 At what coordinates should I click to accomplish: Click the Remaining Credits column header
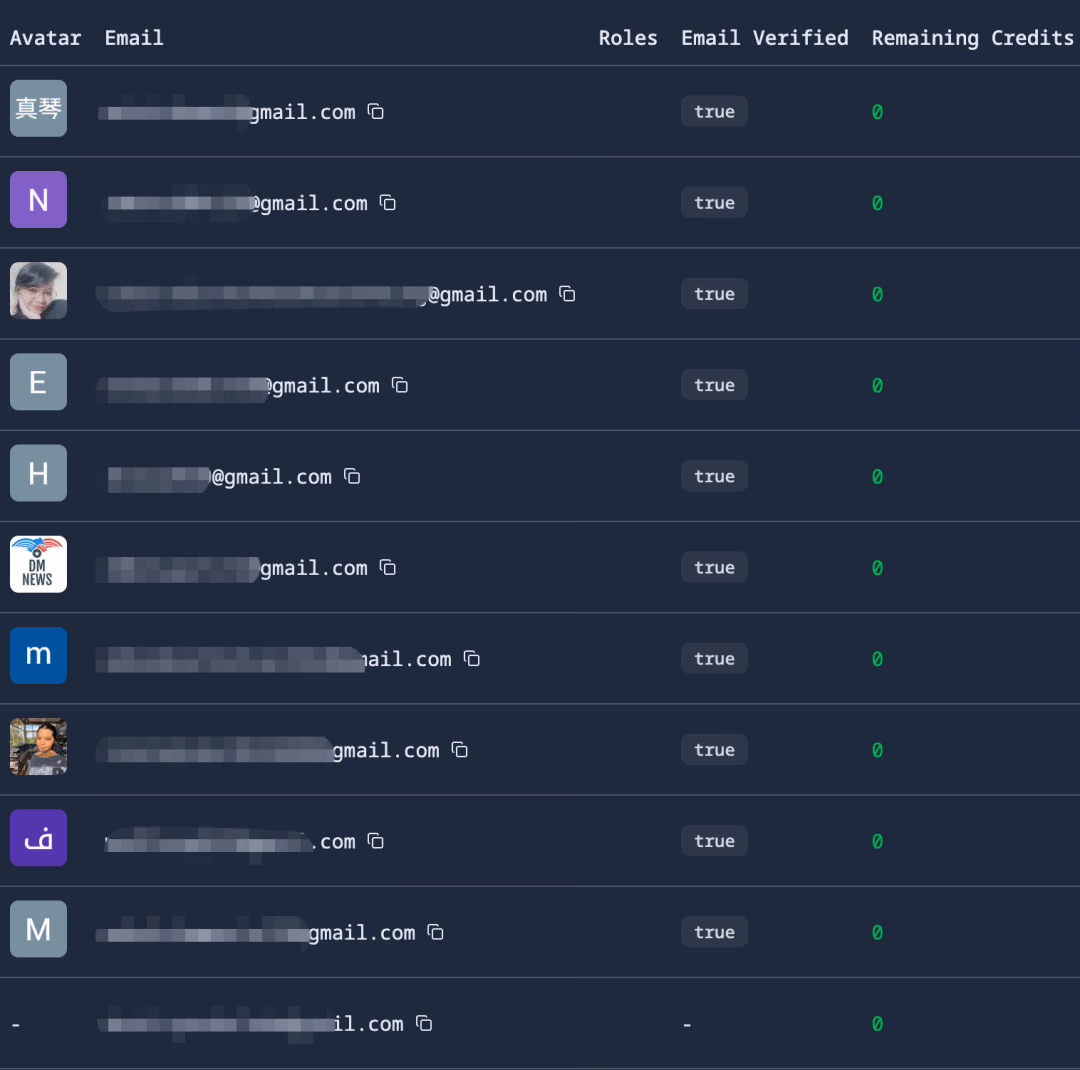pyautogui.click(x=973, y=38)
